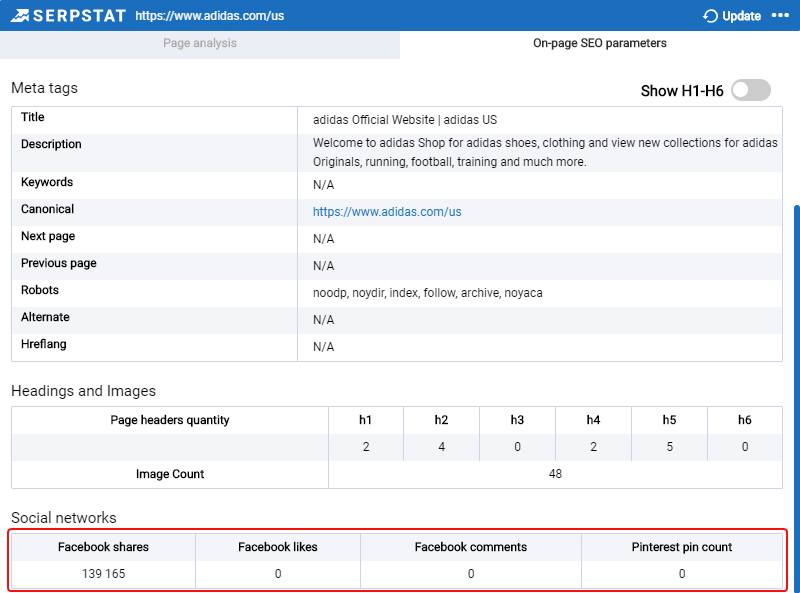800x593 pixels.
Task: Click the Headings and Images section heading
Action: coord(84,391)
